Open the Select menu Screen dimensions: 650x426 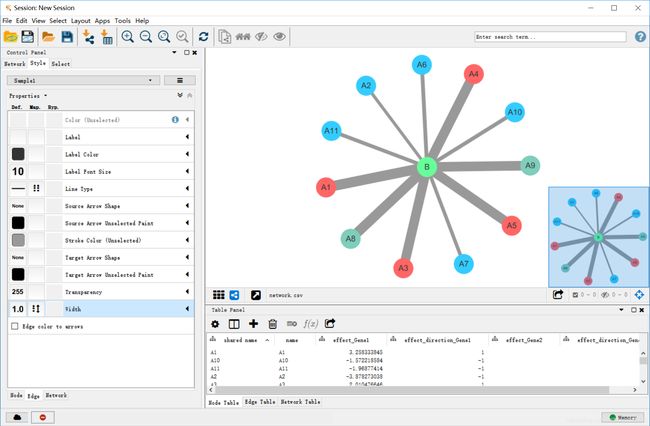point(58,21)
